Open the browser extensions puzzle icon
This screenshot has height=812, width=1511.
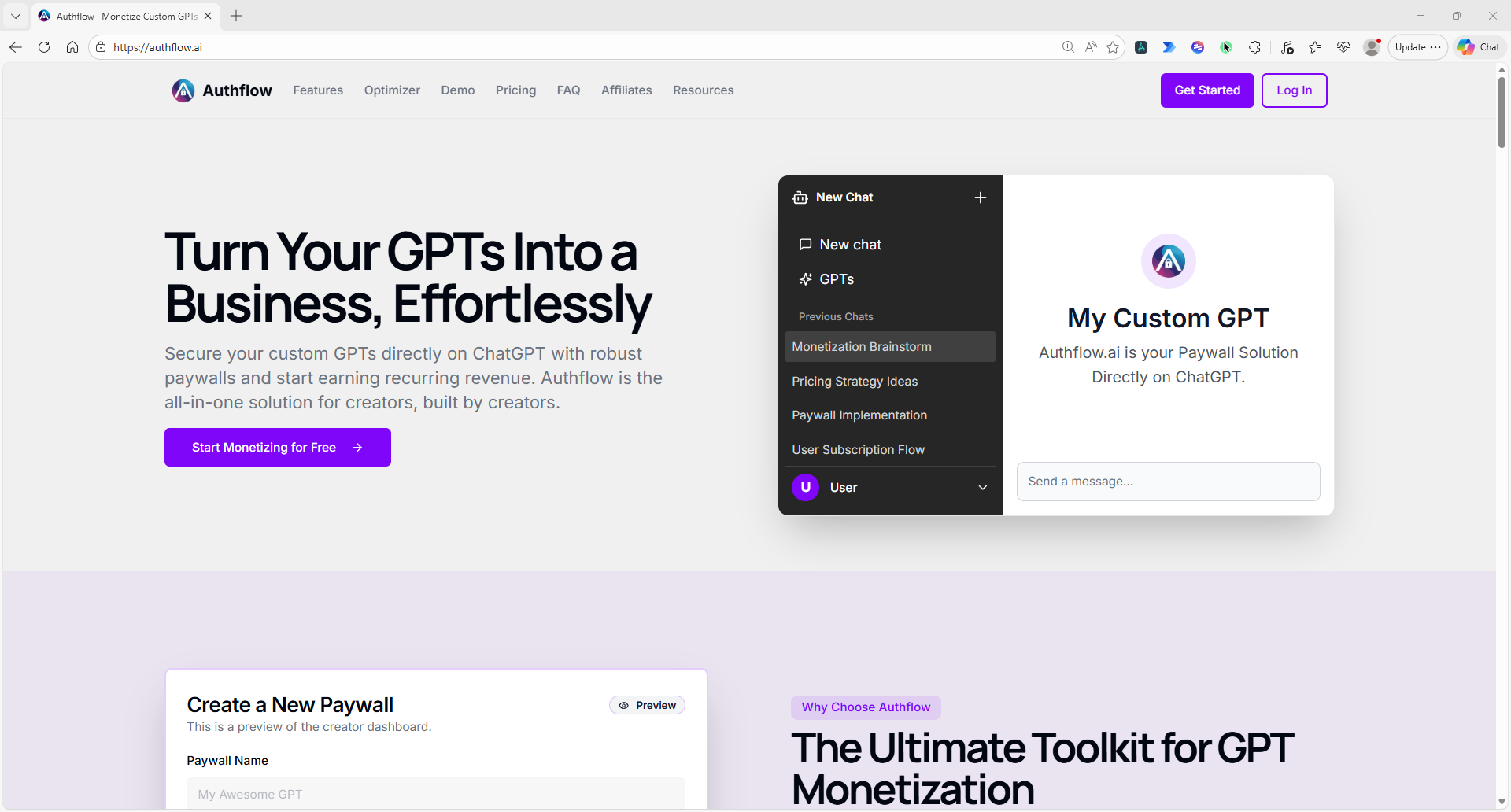point(1255,47)
